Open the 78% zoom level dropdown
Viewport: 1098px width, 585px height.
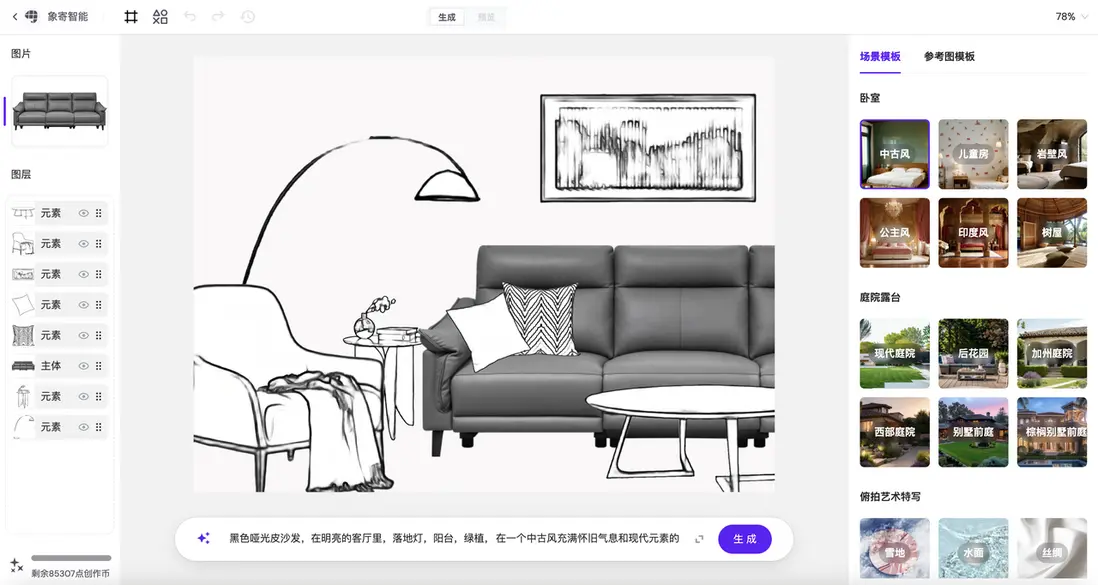pyautogui.click(x=1071, y=16)
